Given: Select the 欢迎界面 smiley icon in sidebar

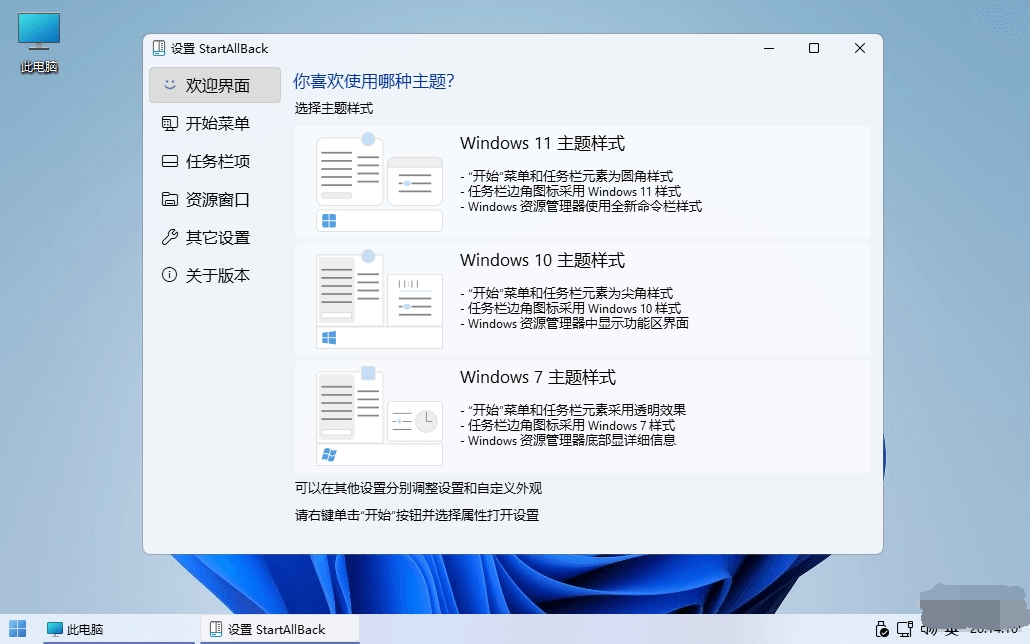Looking at the screenshot, I should [168, 85].
